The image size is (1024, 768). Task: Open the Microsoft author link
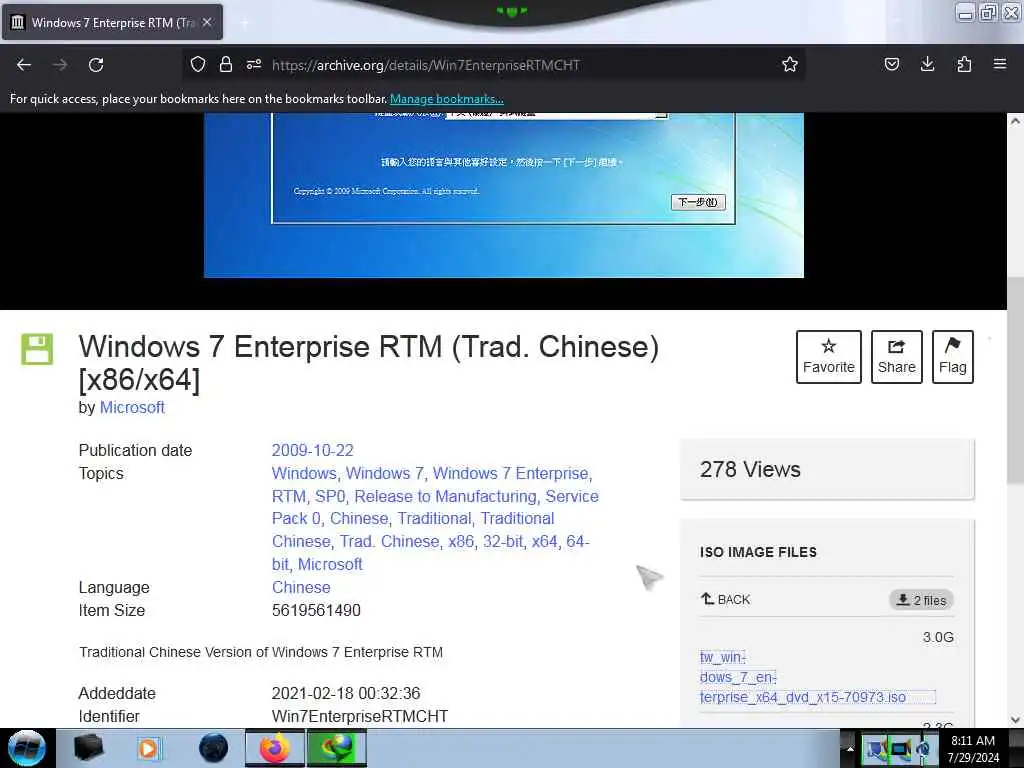pos(132,408)
